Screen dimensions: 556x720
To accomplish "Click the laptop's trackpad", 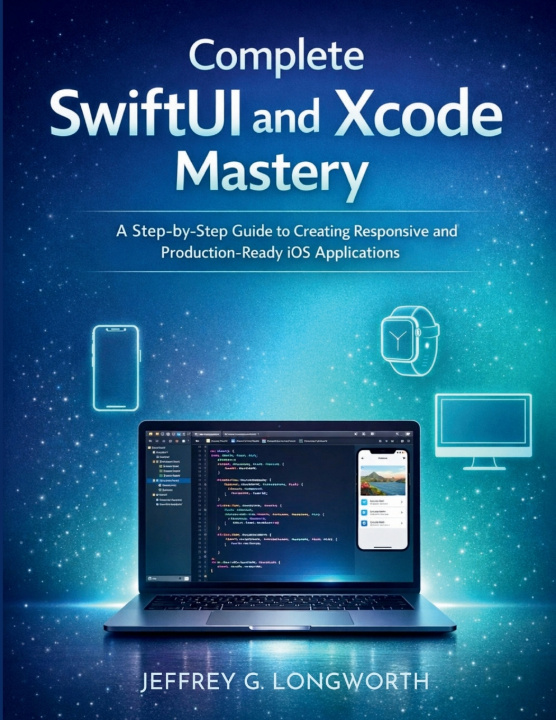I will (x=279, y=618).
